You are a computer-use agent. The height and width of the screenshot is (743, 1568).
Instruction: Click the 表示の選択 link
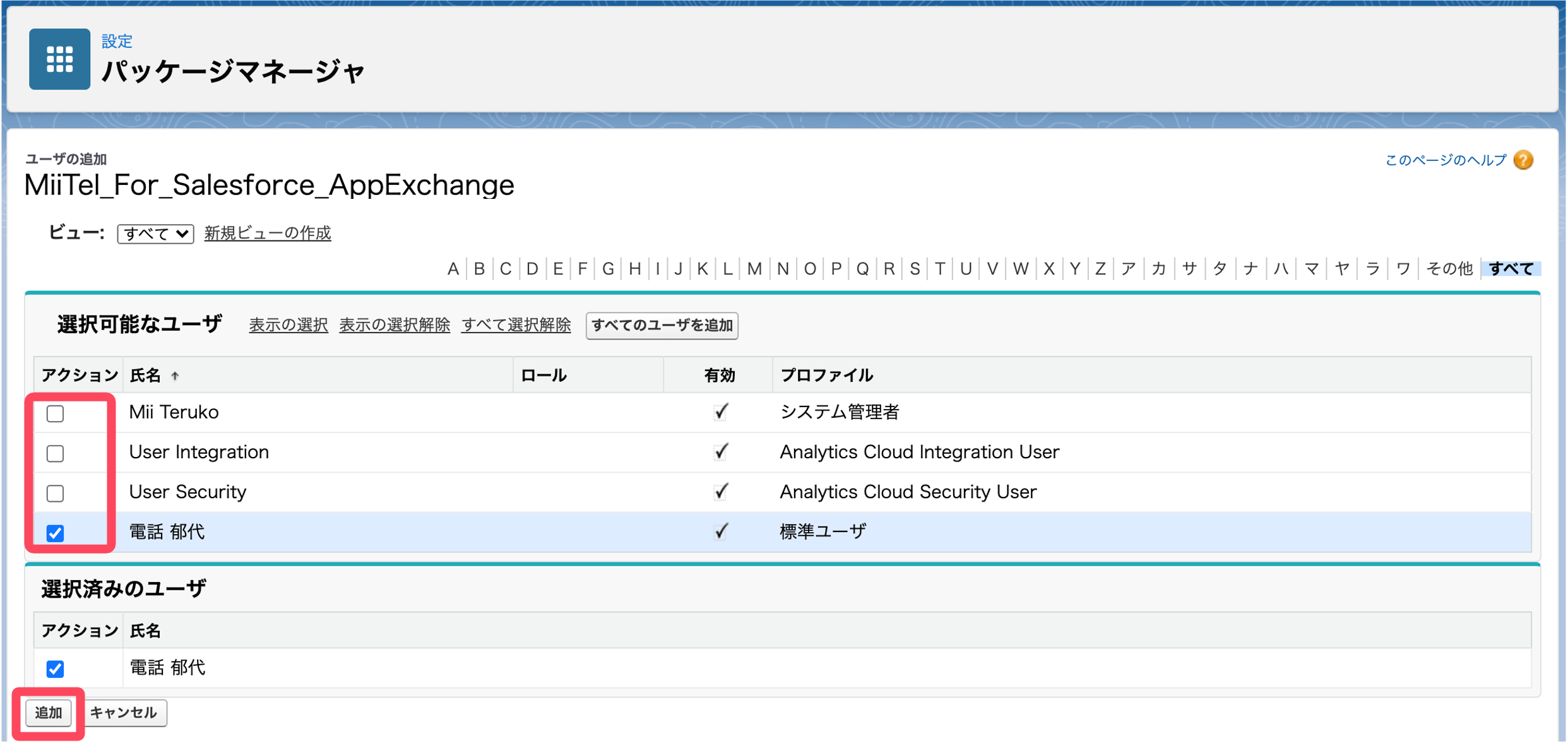[288, 325]
